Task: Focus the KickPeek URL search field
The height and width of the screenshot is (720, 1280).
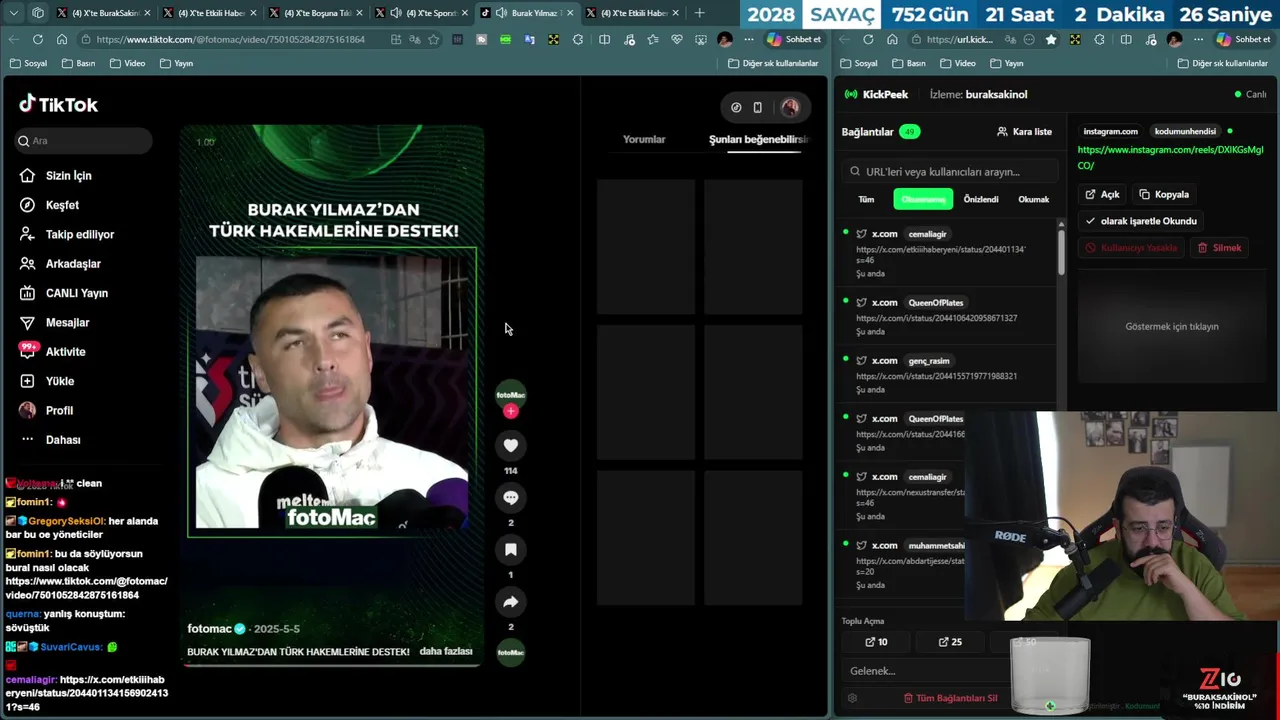Action: tap(950, 171)
